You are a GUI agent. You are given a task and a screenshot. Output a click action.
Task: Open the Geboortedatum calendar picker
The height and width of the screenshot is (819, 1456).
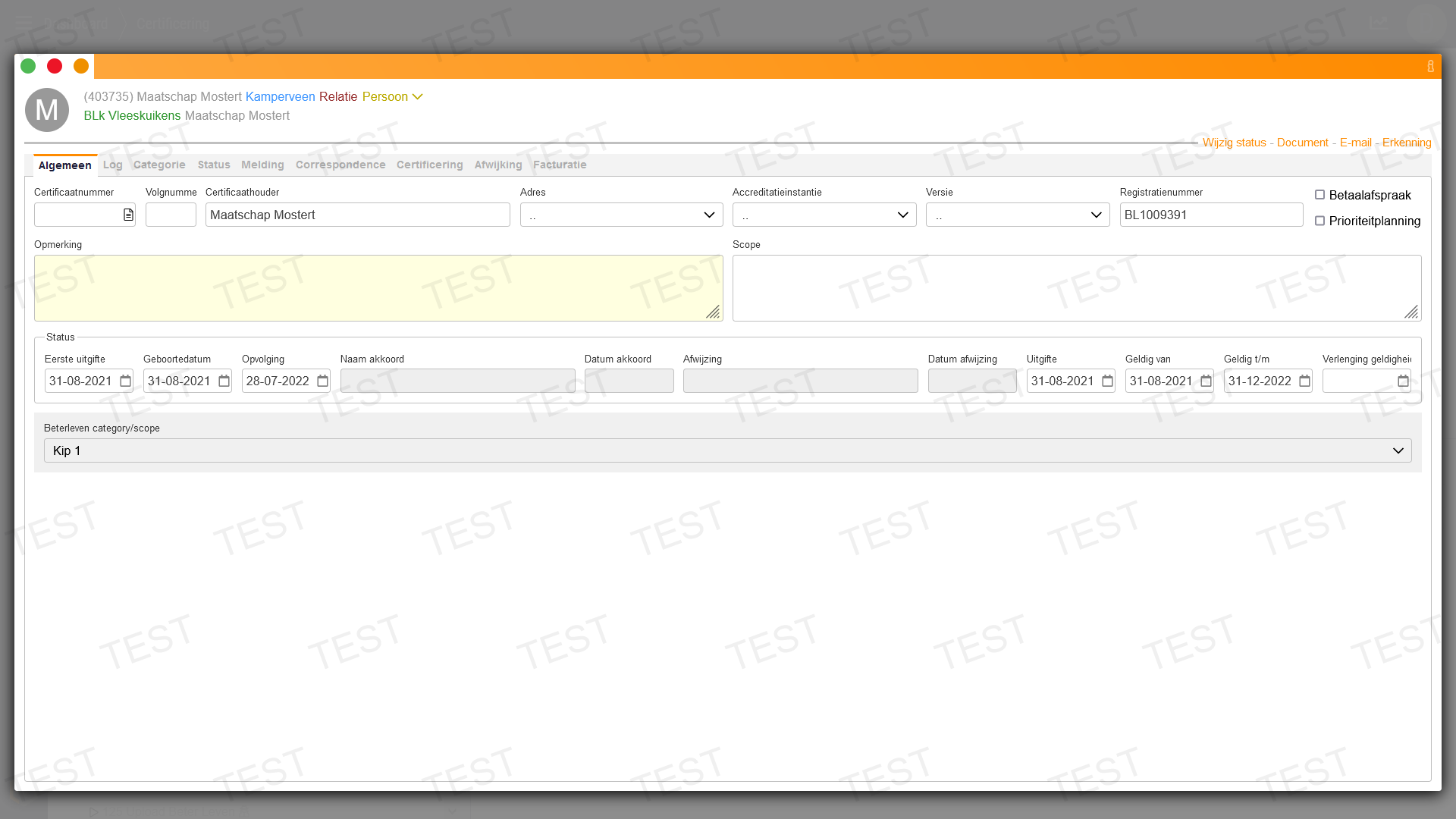(224, 381)
